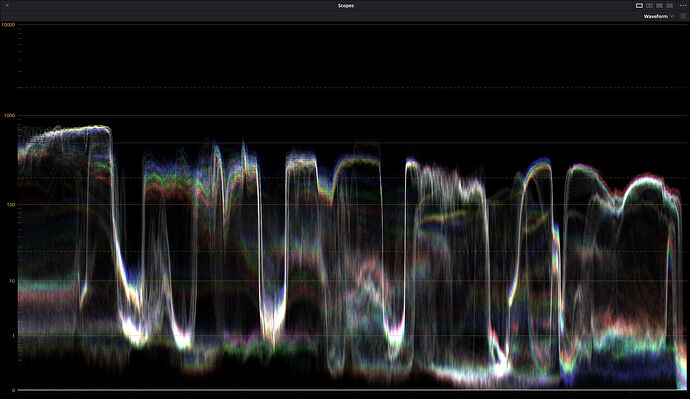Open the three-dot scopes options menu
The width and height of the screenshot is (690, 399).
[x=683, y=6]
